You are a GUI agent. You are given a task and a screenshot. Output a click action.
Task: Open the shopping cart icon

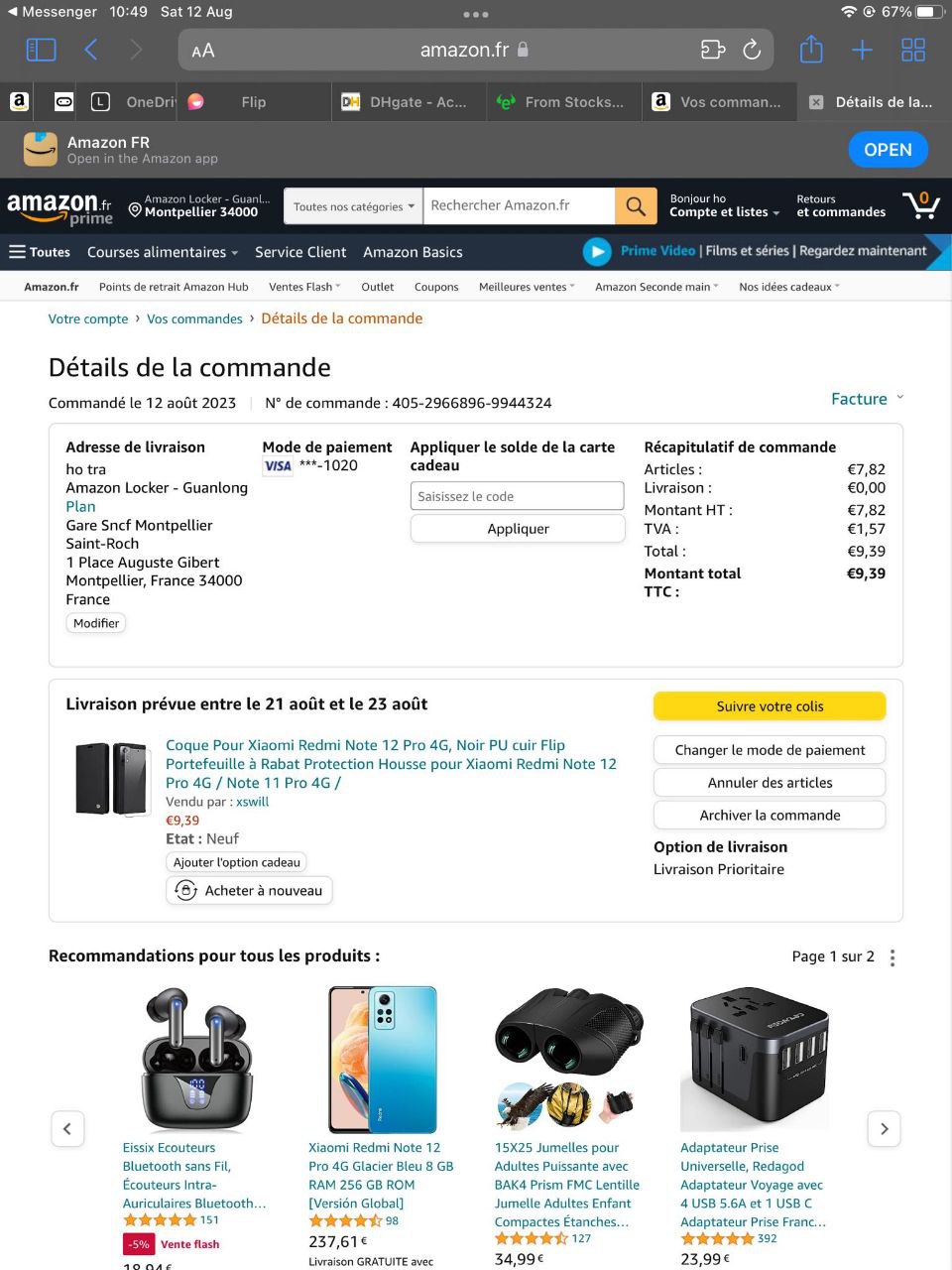click(921, 205)
